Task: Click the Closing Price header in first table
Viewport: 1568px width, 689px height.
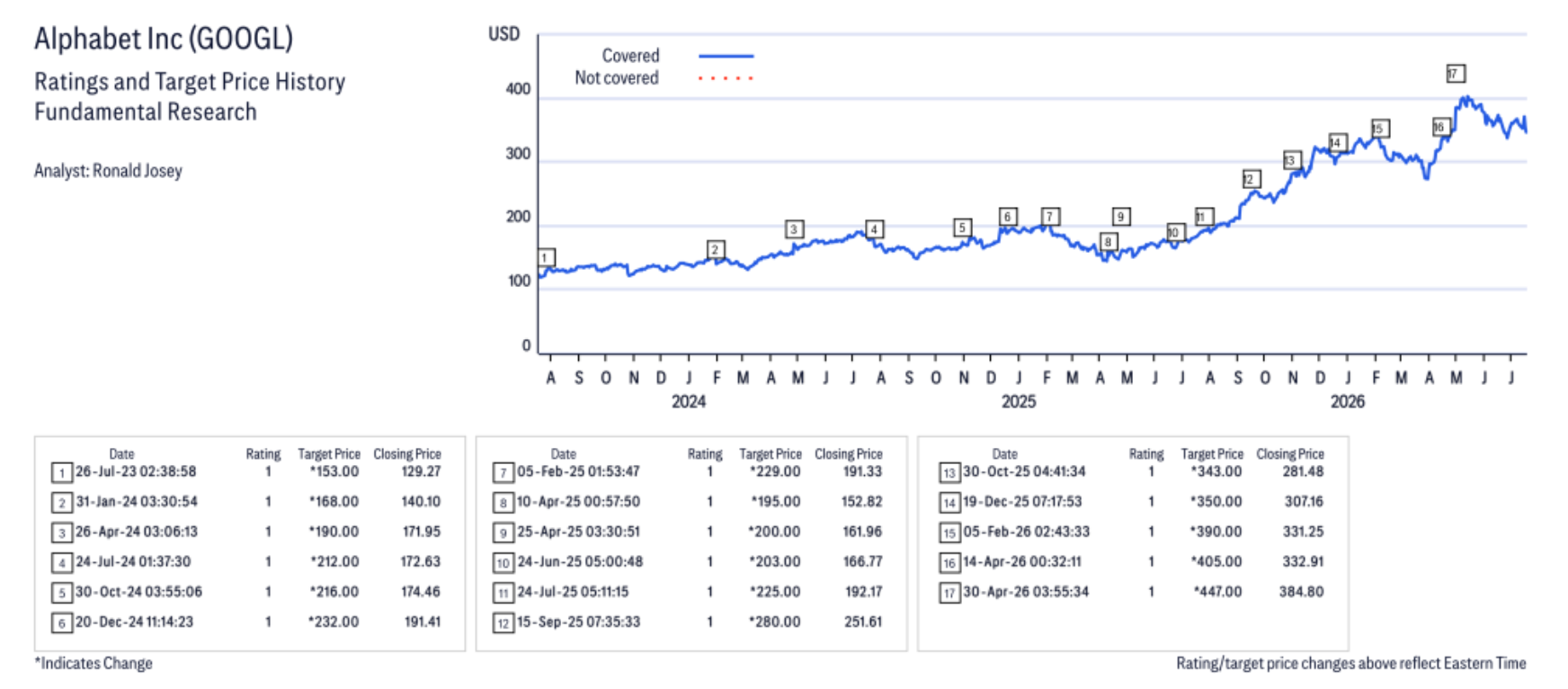Action: 407,454
